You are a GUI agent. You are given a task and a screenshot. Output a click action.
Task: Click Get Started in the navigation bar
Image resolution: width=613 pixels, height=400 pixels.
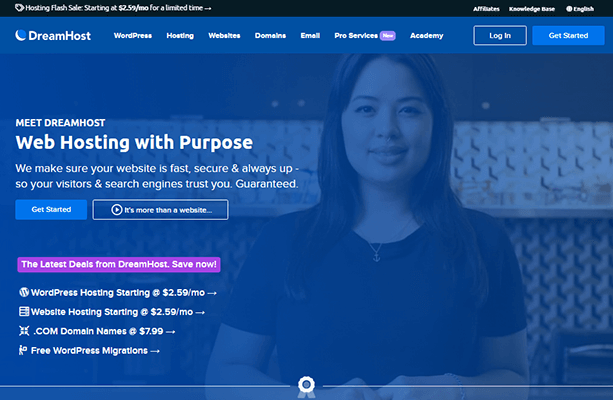click(568, 36)
